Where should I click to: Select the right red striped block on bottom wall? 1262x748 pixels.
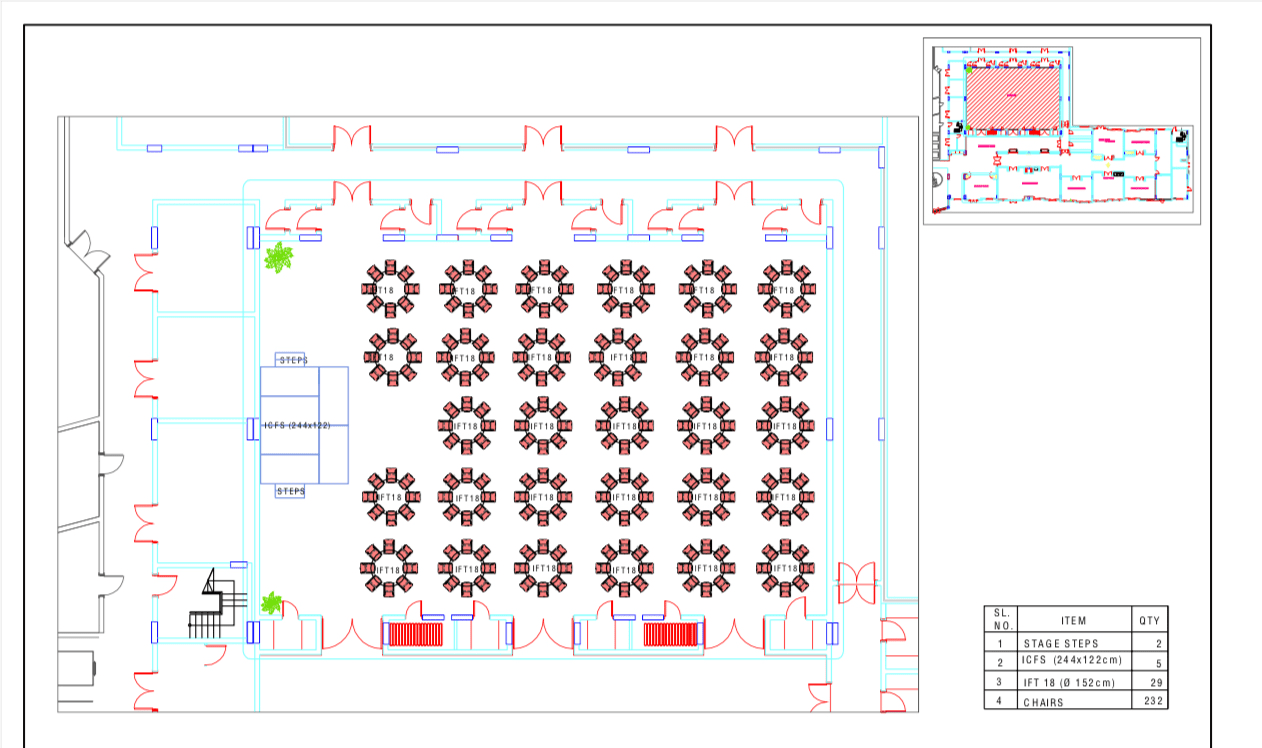pos(669,635)
